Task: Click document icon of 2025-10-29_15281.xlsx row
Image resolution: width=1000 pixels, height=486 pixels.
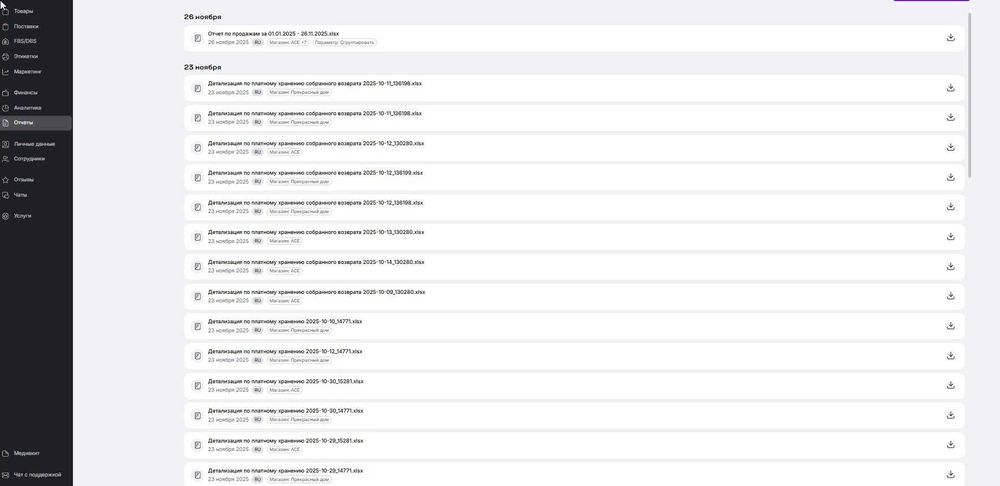Action: click(198, 445)
